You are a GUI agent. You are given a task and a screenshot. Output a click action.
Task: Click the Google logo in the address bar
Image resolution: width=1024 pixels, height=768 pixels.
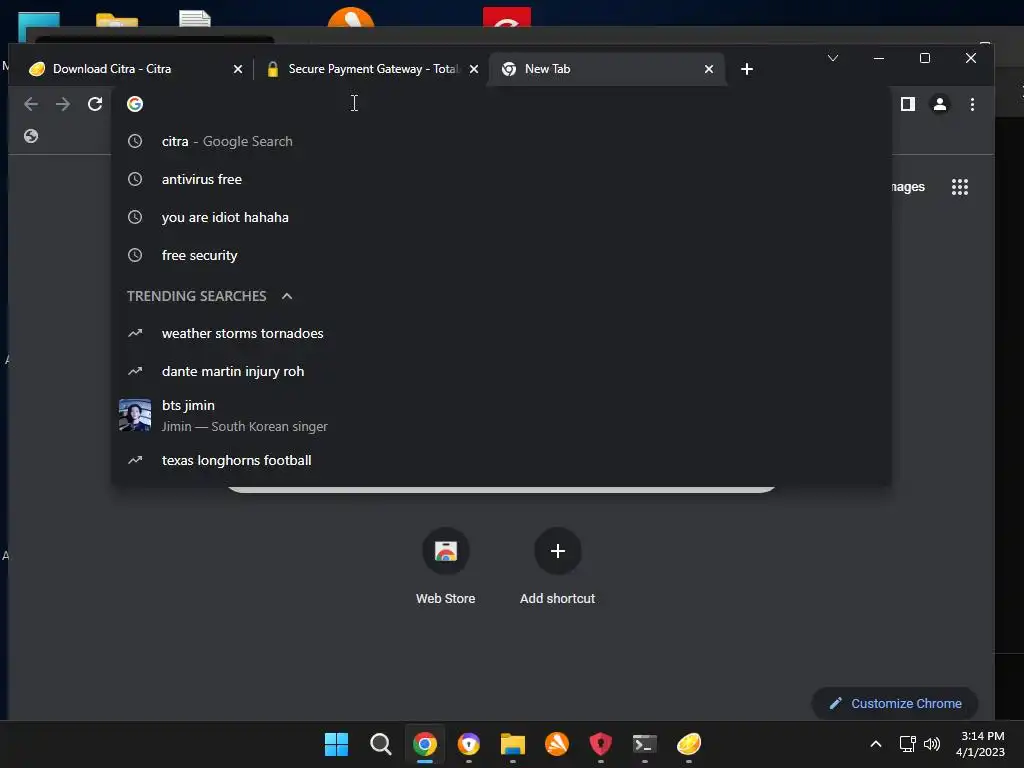[x=135, y=104]
